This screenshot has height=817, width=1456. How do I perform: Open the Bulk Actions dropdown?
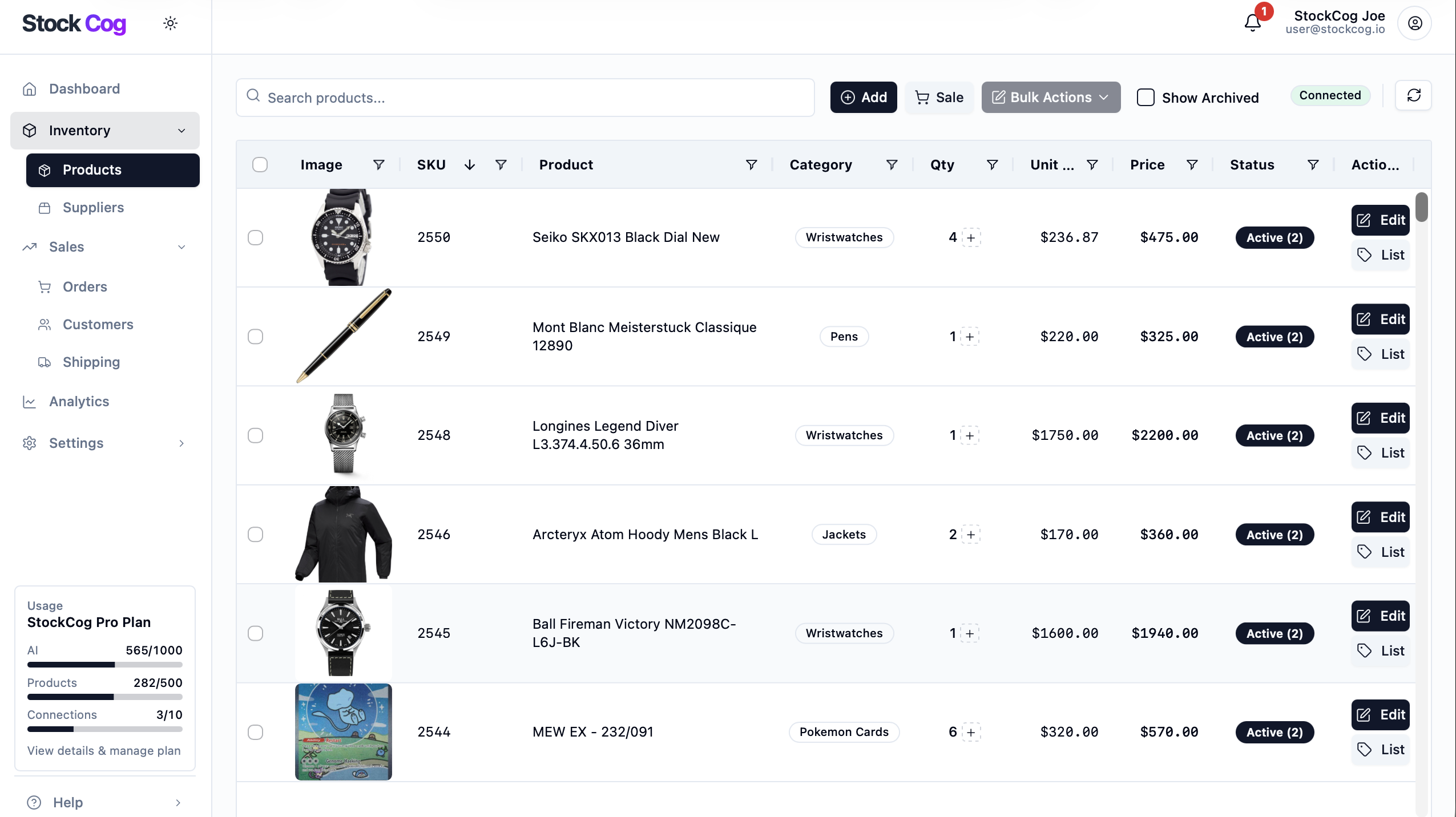pyautogui.click(x=1050, y=97)
